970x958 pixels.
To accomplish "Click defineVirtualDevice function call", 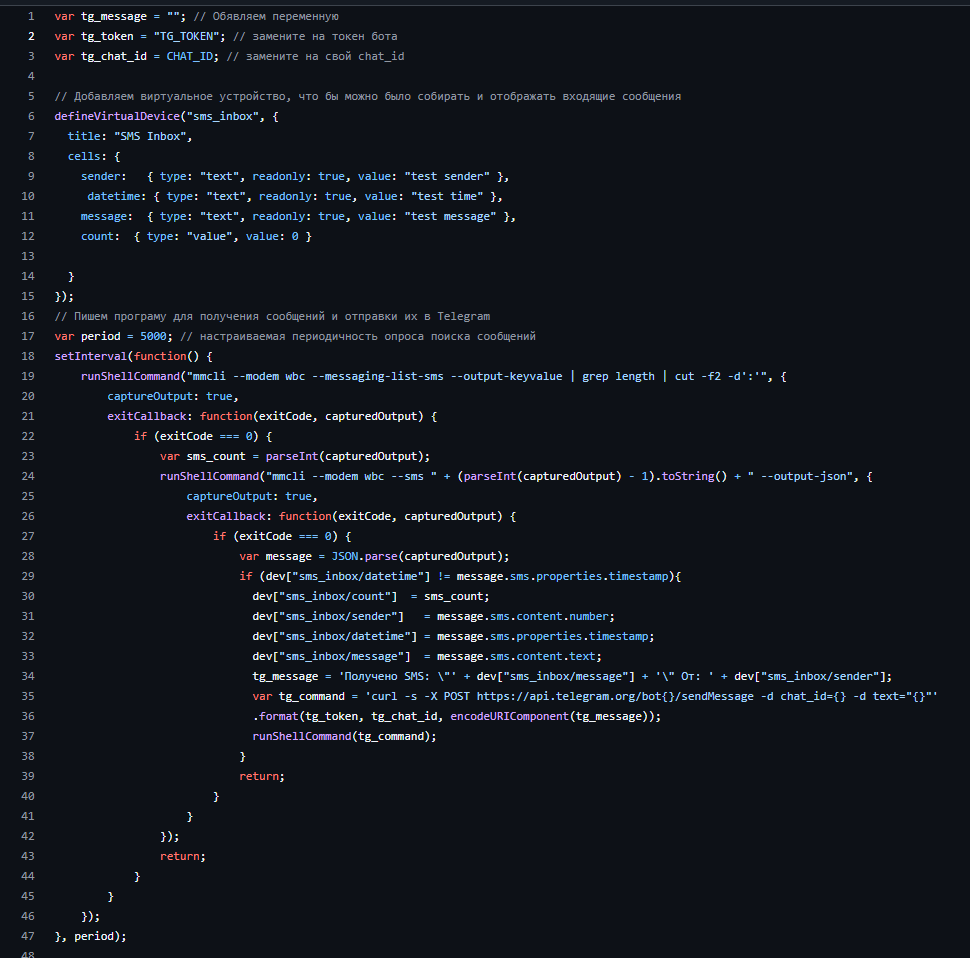I will tap(117, 116).
